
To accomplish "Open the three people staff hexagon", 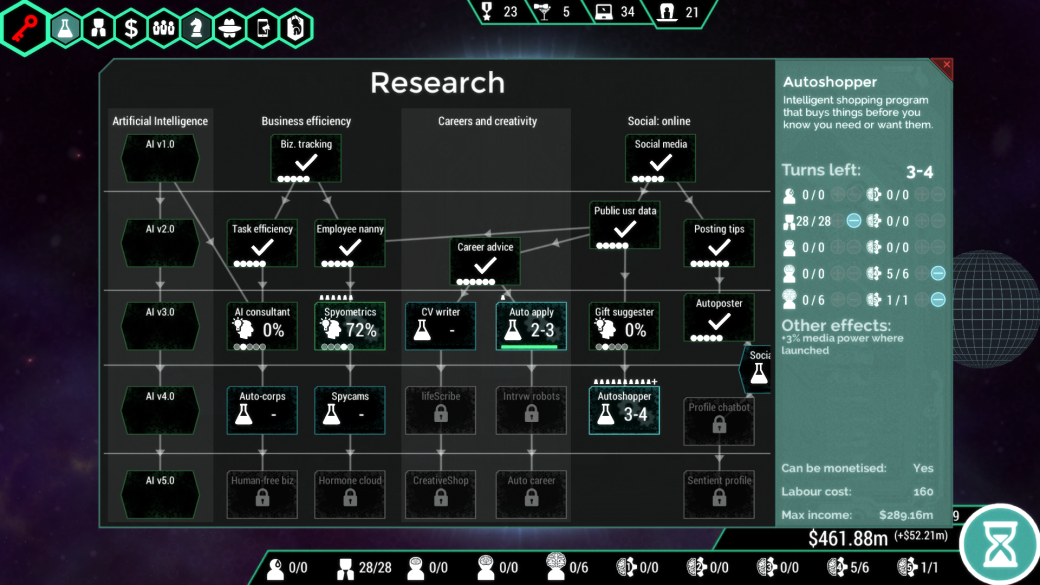I will pyautogui.click(x=164, y=28).
